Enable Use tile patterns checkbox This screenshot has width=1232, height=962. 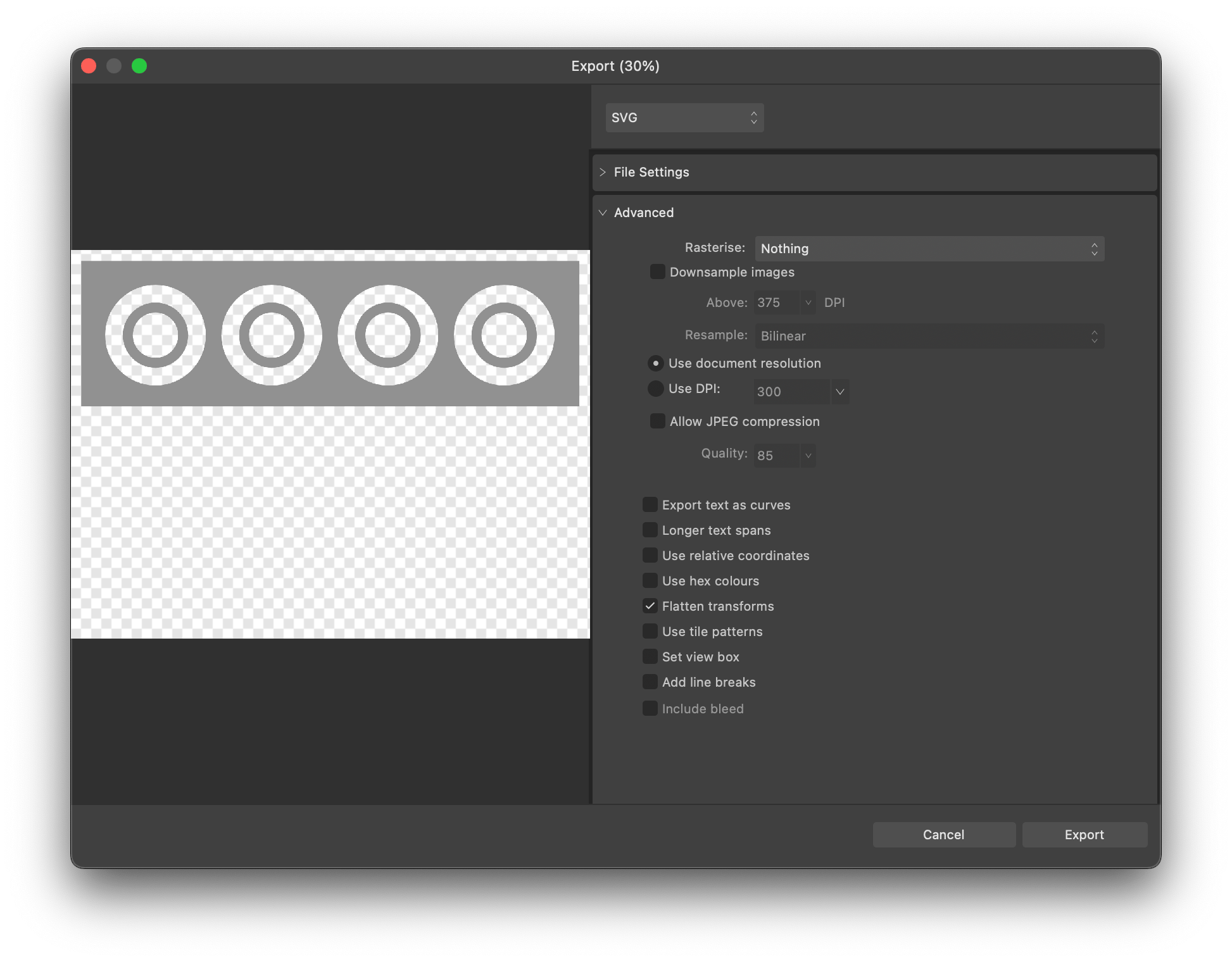click(650, 631)
